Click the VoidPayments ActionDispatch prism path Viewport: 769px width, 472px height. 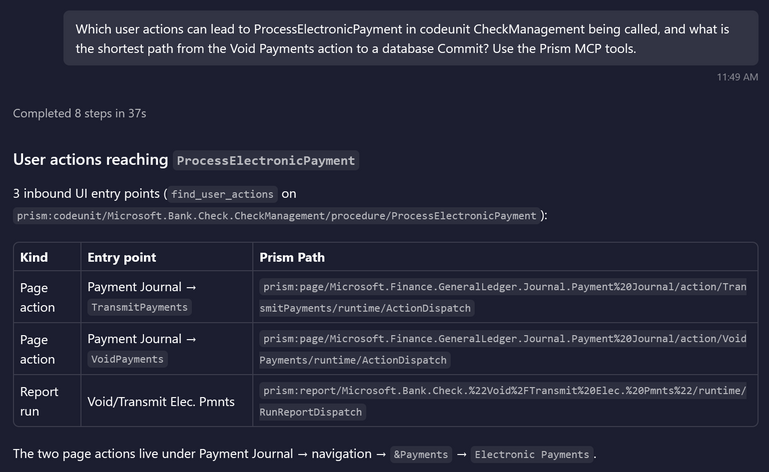click(503, 349)
